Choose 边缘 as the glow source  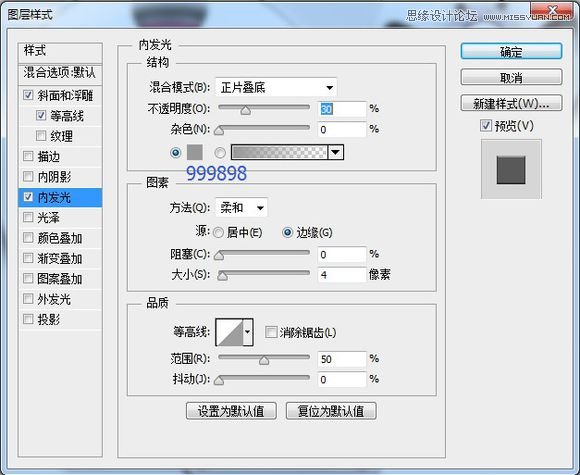(x=287, y=232)
